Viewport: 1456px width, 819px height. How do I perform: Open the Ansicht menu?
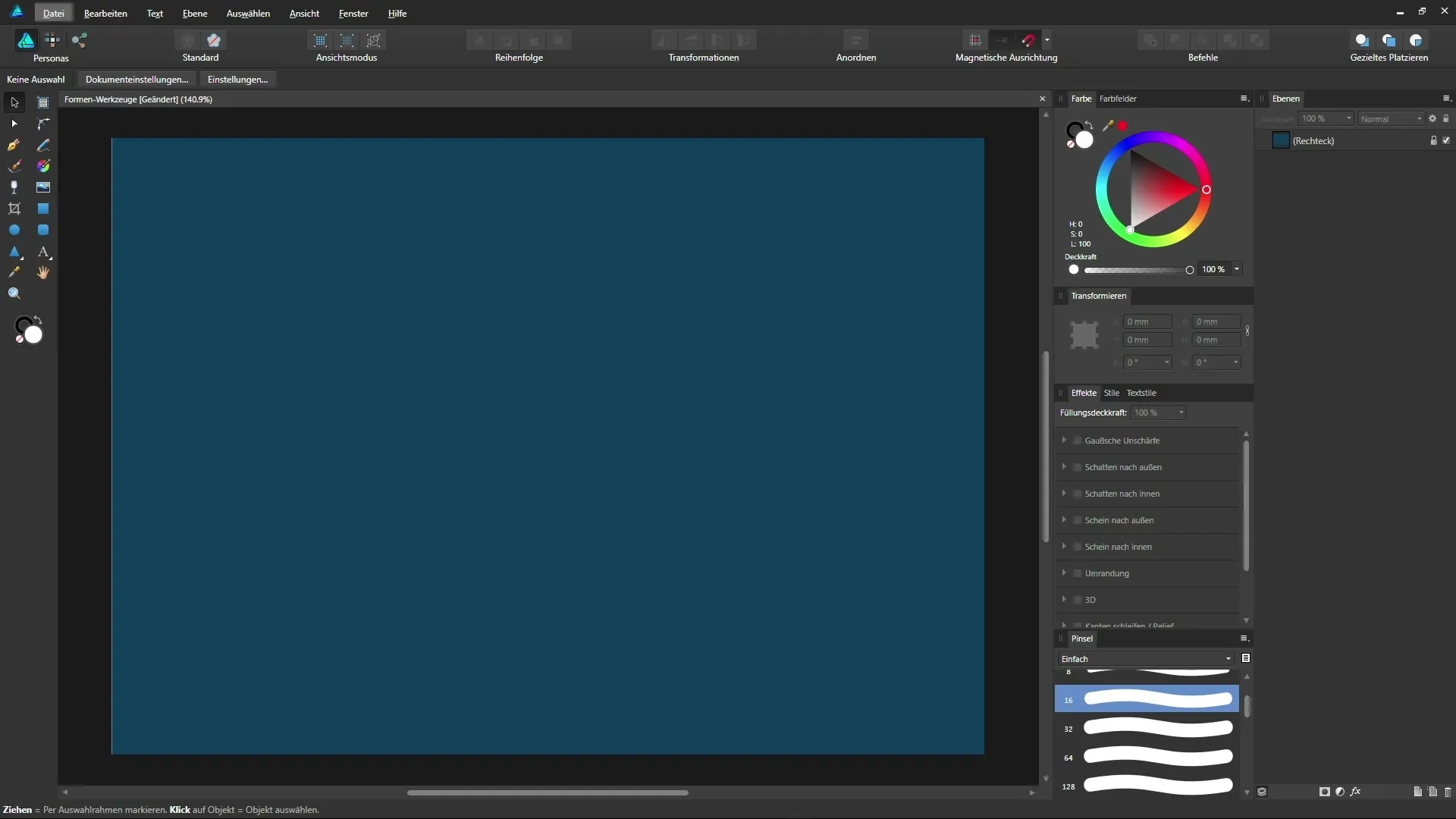(304, 14)
